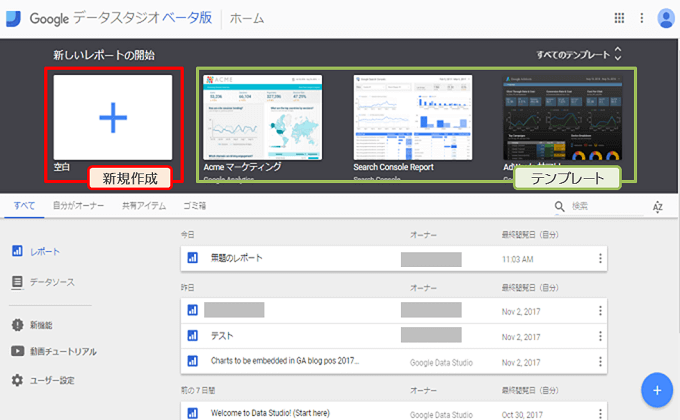The width and height of the screenshot is (680, 420).
Task: Open the dark AdWords template thumbnail
Action: click(x=562, y=117)
